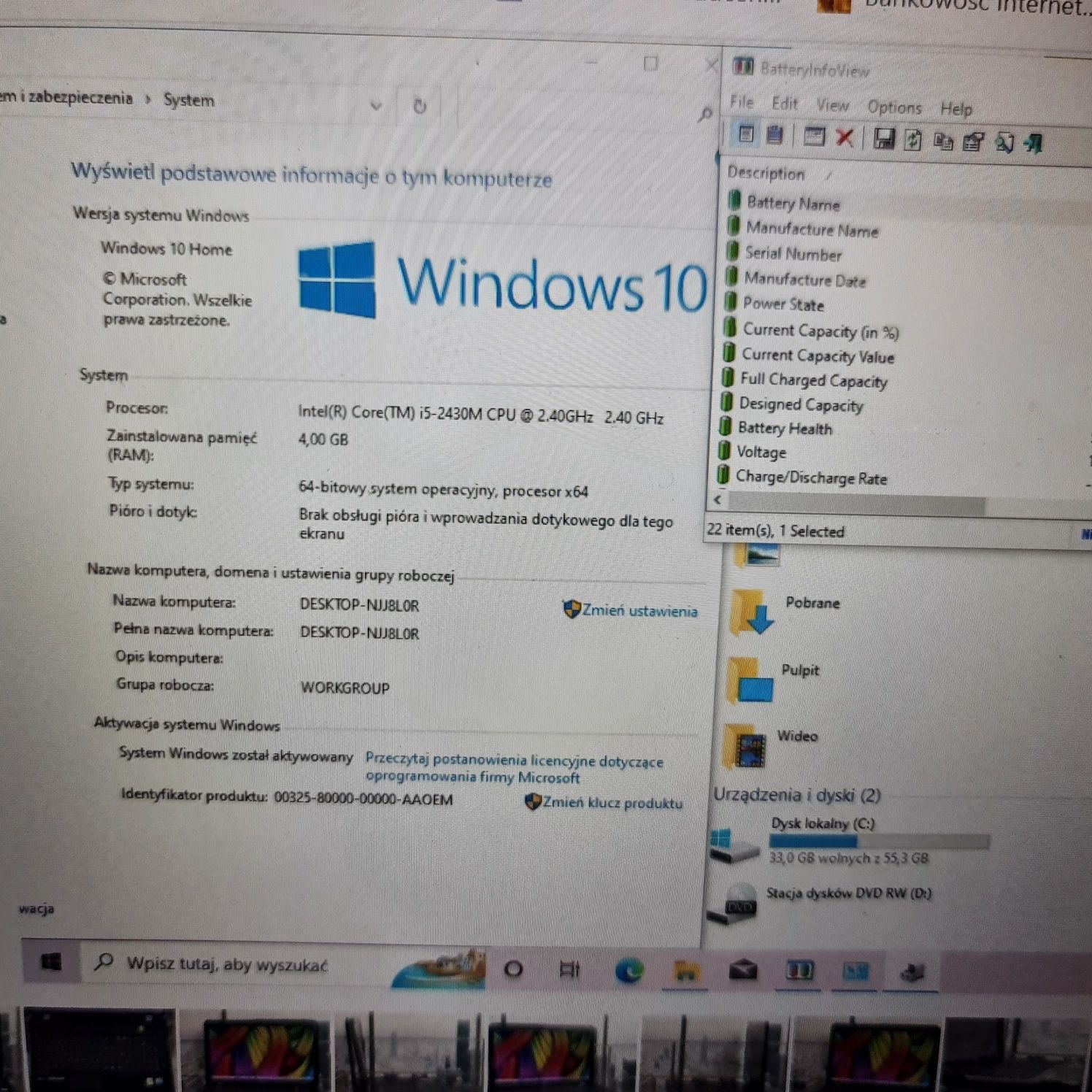Click Show Battery Information toolbar icon in BatteryInfoView

tap(746, 134)
